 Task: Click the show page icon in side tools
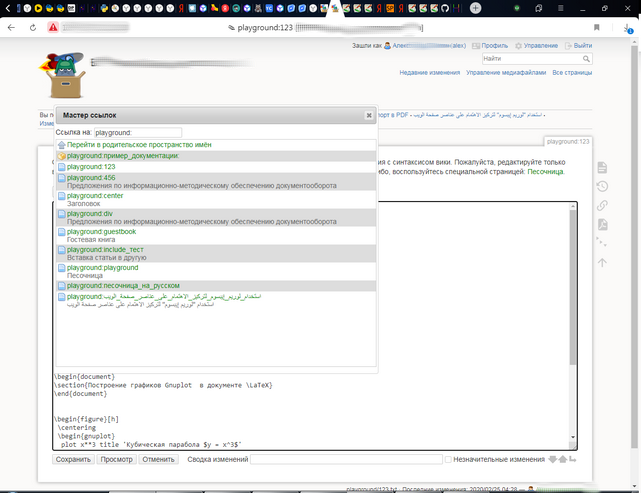(x=602, y=167)
